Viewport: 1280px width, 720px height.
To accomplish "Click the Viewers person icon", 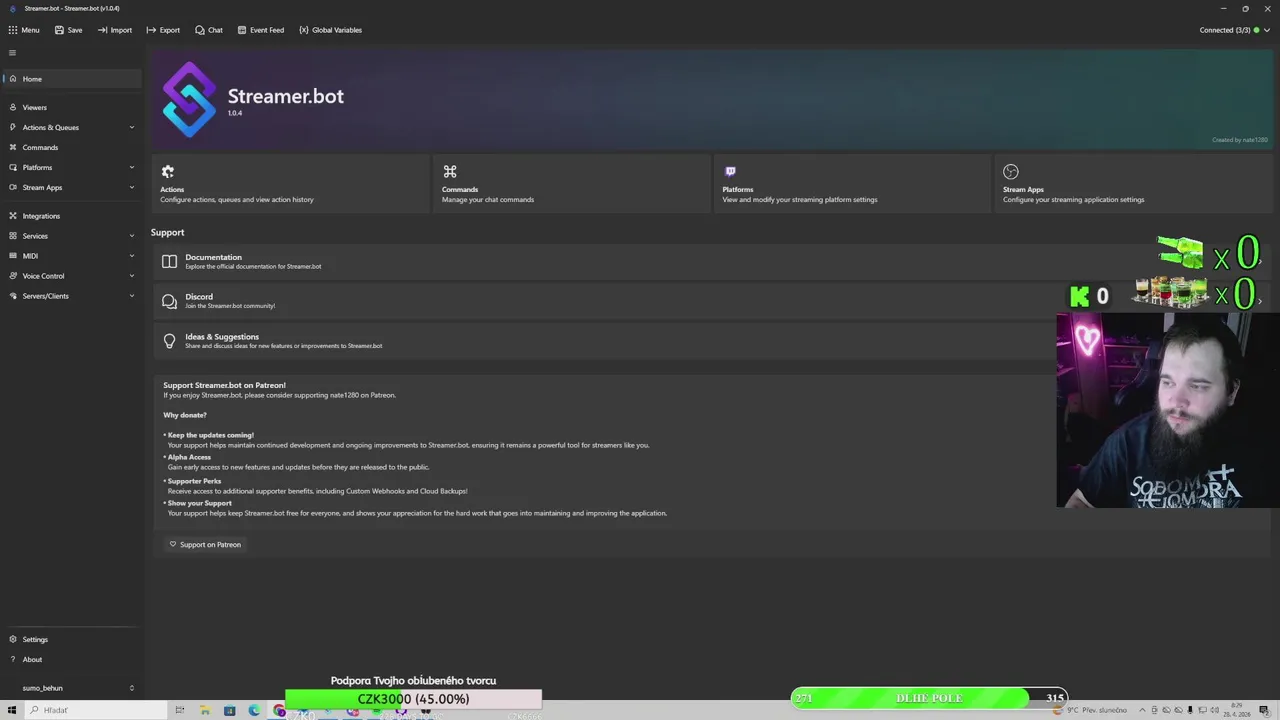I will (13, 107).
